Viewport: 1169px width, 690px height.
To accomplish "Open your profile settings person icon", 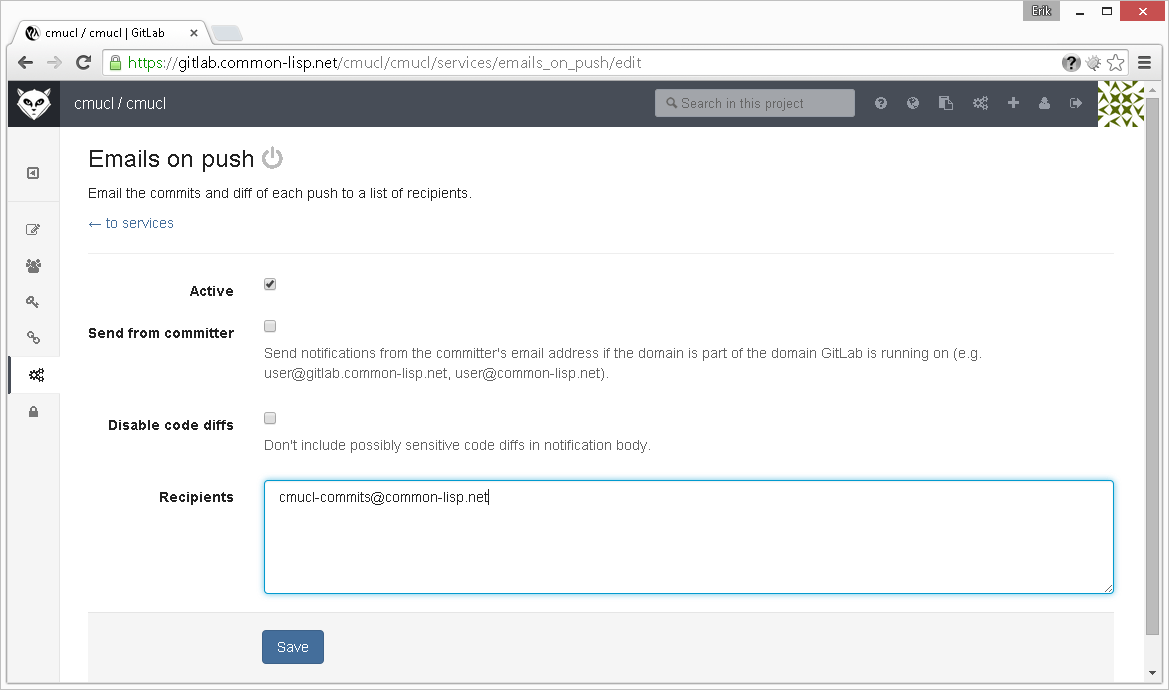I will (x=1045, y=103).
